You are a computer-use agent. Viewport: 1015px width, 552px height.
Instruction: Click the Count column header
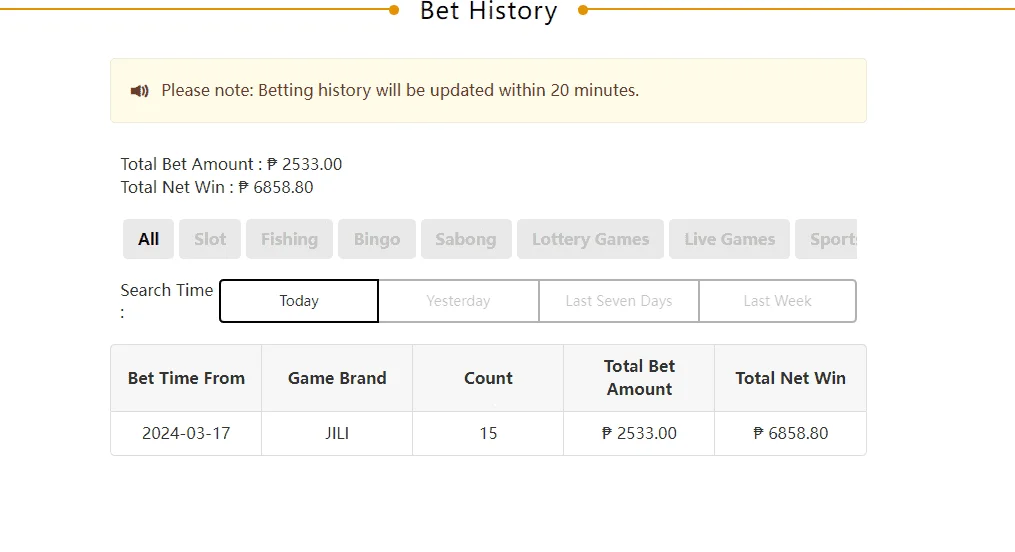[x=488, y=378]
